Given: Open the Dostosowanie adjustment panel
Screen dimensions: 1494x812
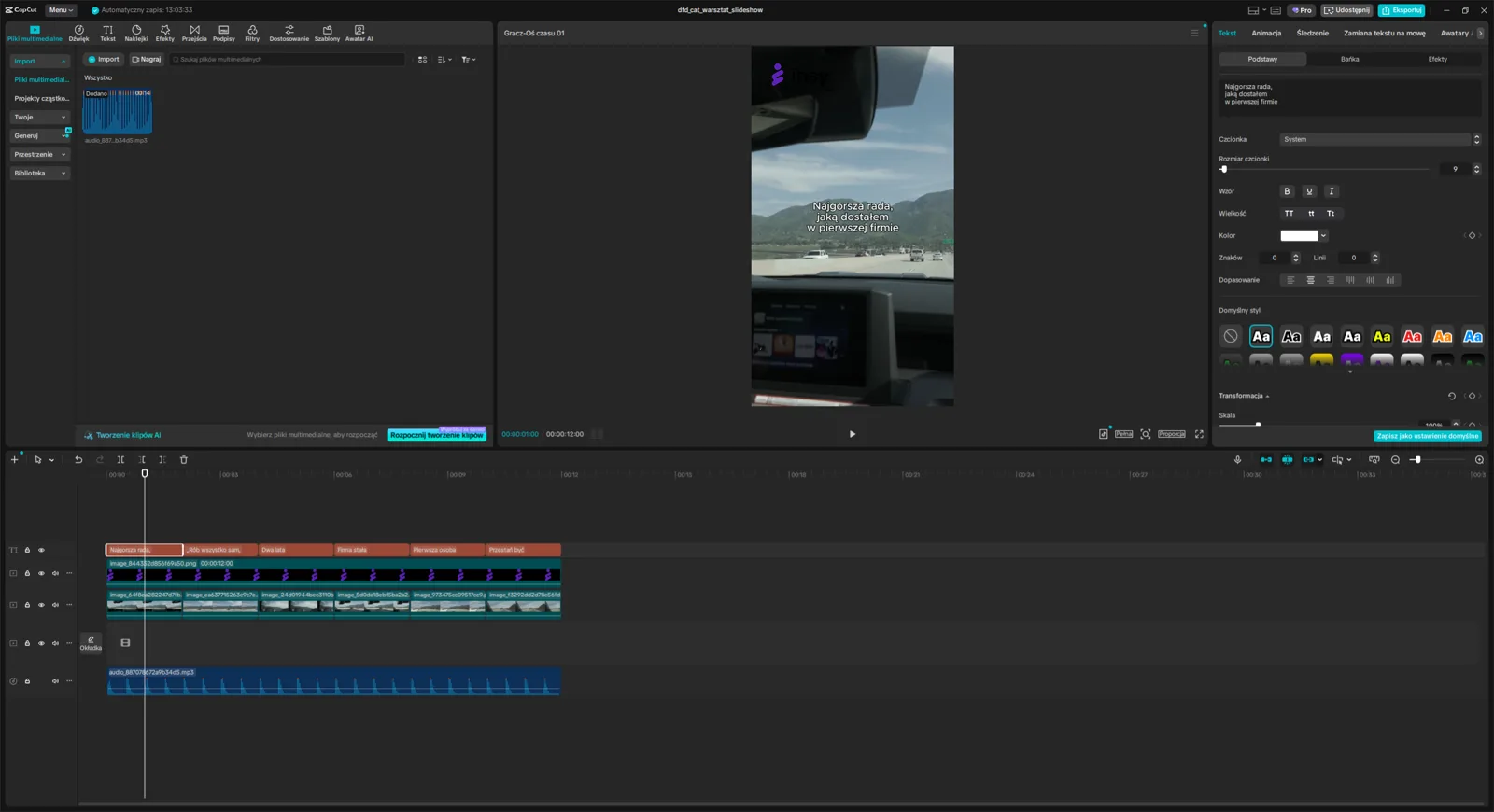Looking at the screenshot, I should [289, 34].
